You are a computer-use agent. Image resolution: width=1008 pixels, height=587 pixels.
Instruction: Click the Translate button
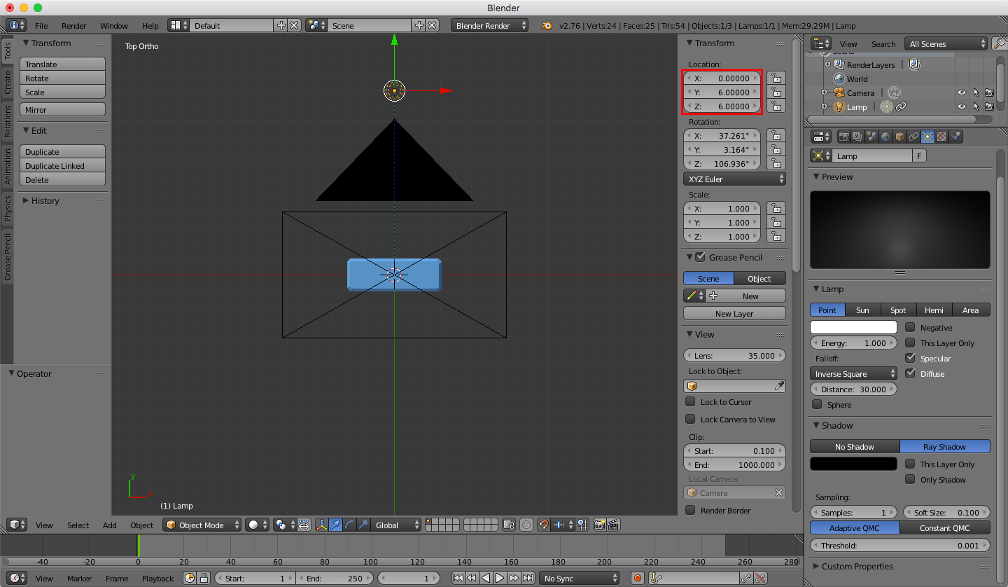coord(62,64)
